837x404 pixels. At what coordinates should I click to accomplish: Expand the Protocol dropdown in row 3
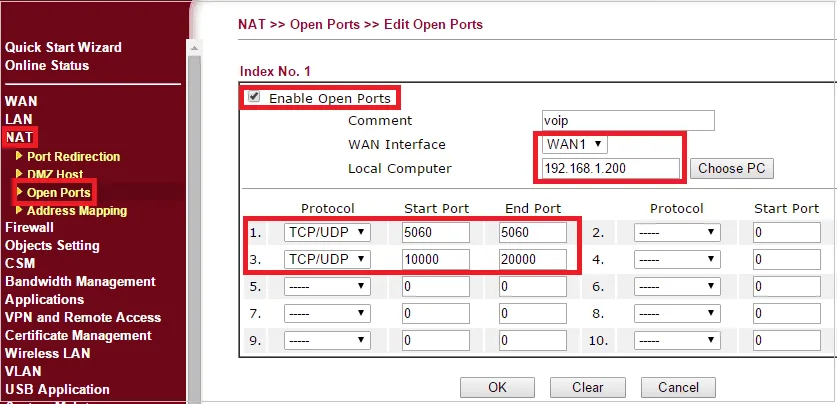pyautogui.click(x=327, y=260)
